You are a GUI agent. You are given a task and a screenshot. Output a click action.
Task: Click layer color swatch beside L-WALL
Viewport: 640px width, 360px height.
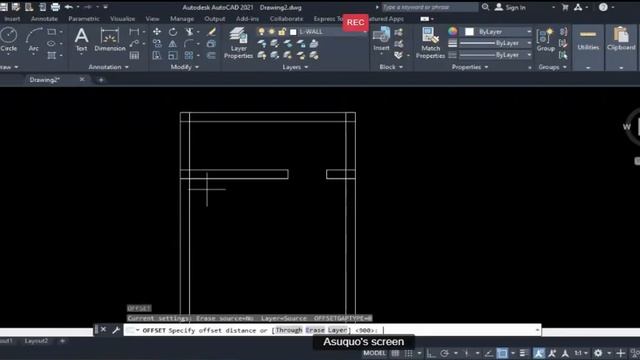point(293,32)
